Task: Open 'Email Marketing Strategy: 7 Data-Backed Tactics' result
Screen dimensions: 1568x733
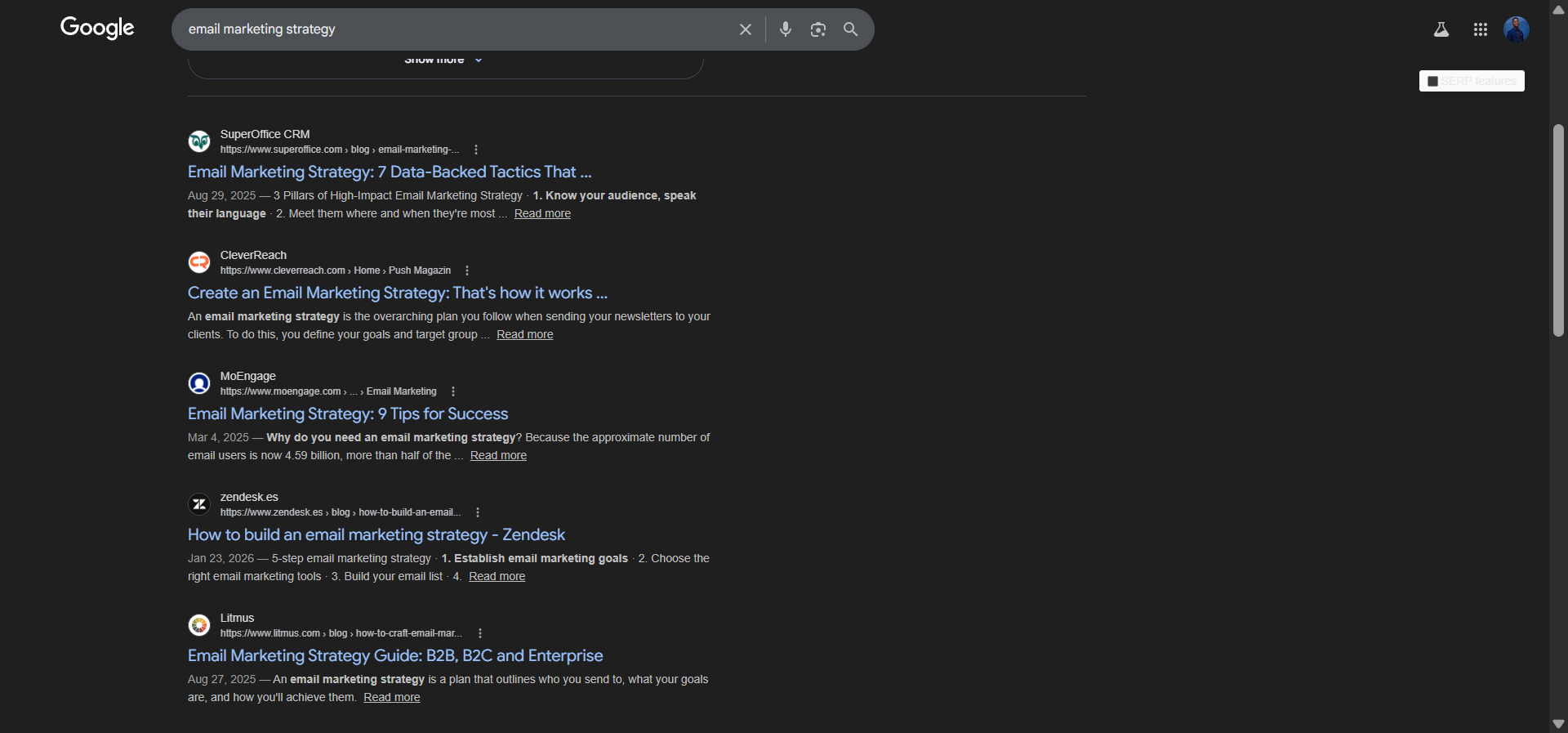Action: tap(390, 172)
